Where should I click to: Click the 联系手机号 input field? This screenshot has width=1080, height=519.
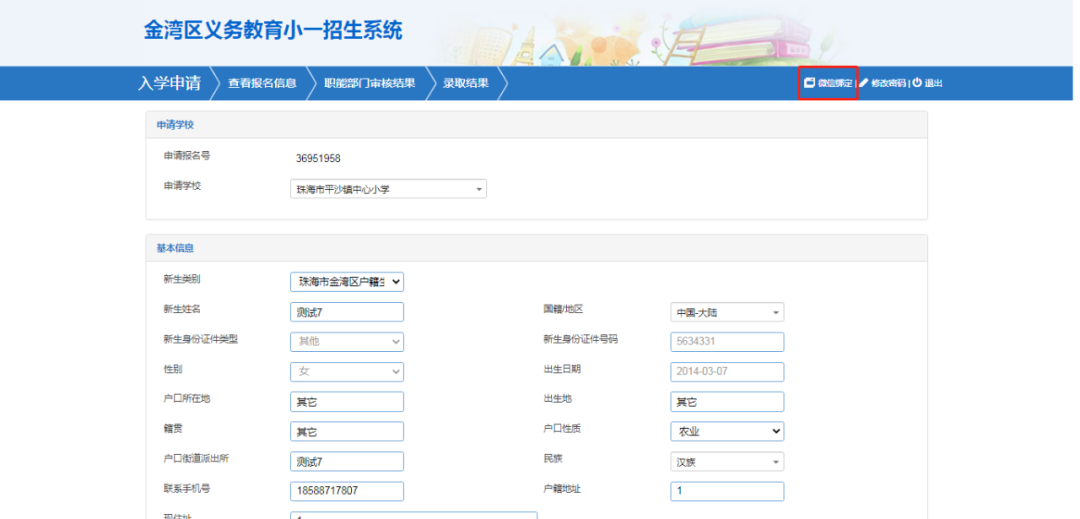pos(346,491)
